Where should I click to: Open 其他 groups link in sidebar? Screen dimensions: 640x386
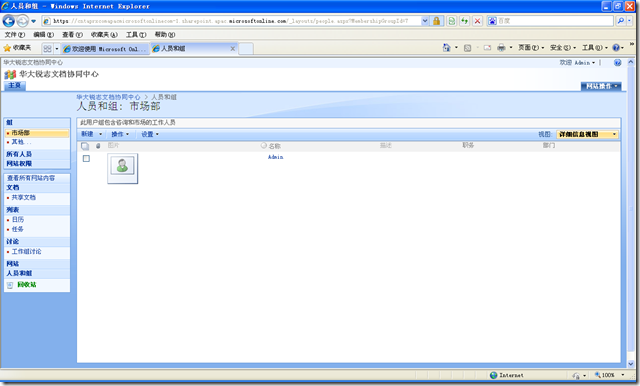pos(21,142)
